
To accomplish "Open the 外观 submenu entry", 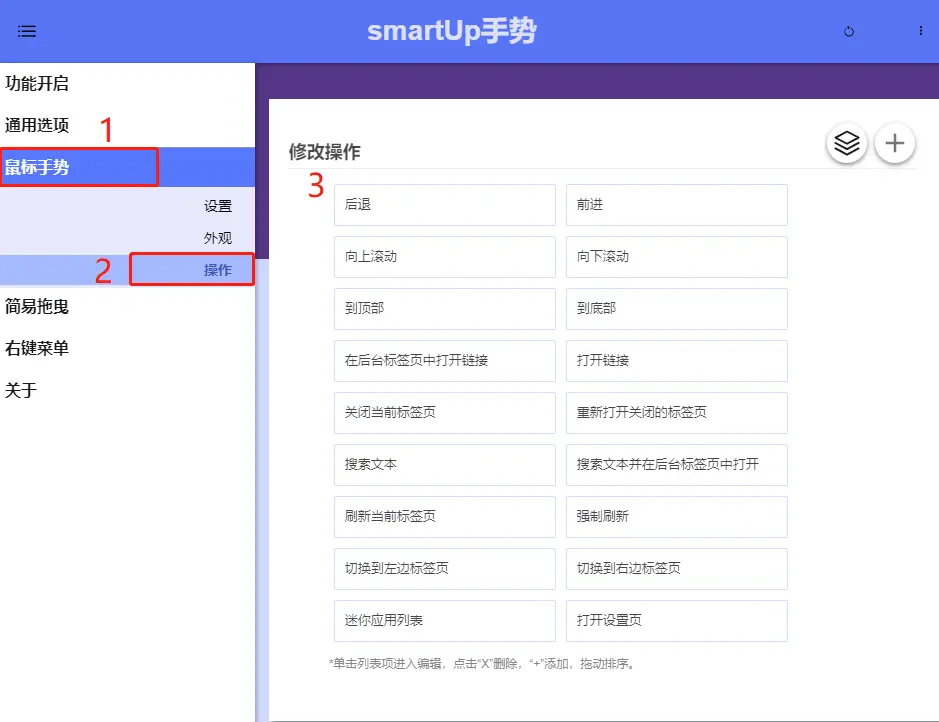I will (219, 238).
